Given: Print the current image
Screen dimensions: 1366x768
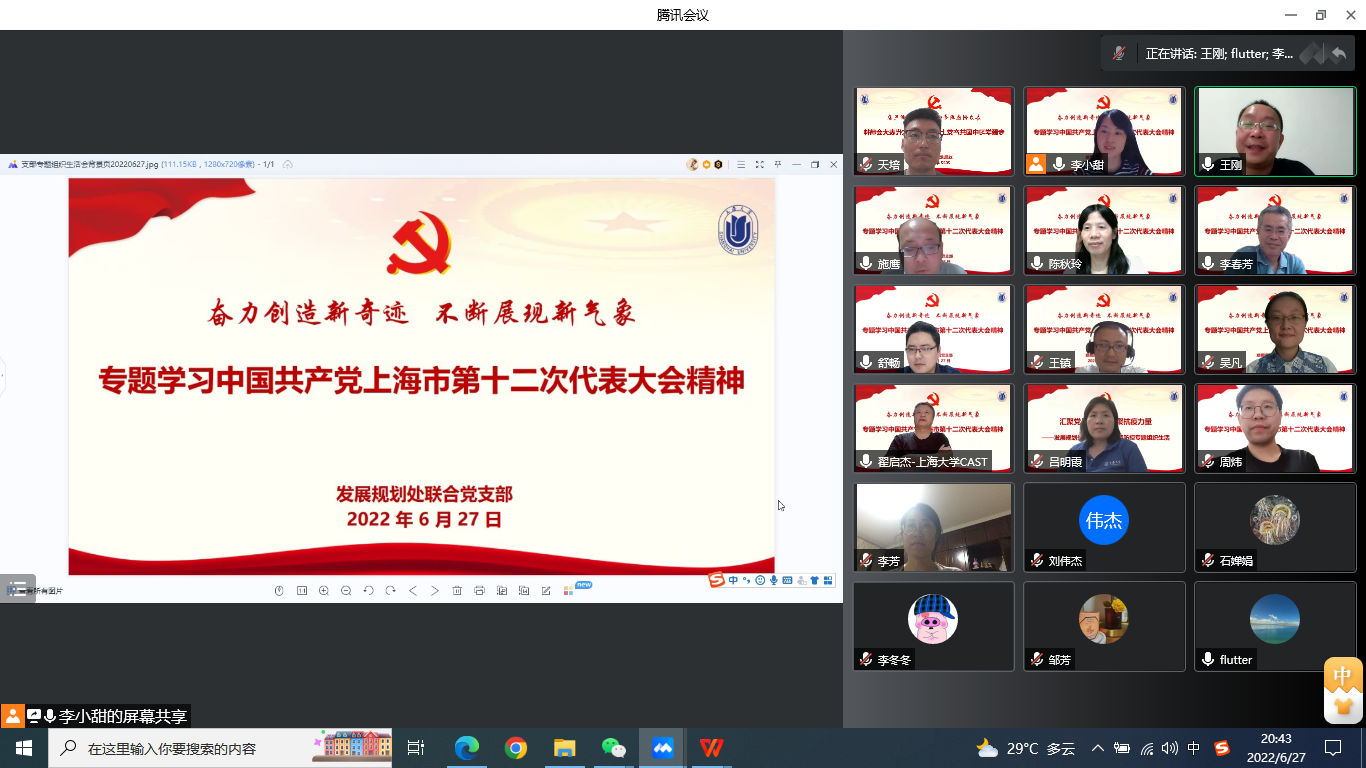Looking at the screenshot, I should (479, 590).
